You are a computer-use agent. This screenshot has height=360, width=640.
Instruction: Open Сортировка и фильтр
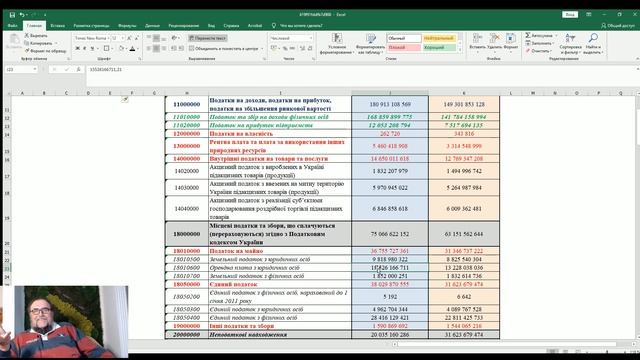pyautogui.click(x=570, y=44)
